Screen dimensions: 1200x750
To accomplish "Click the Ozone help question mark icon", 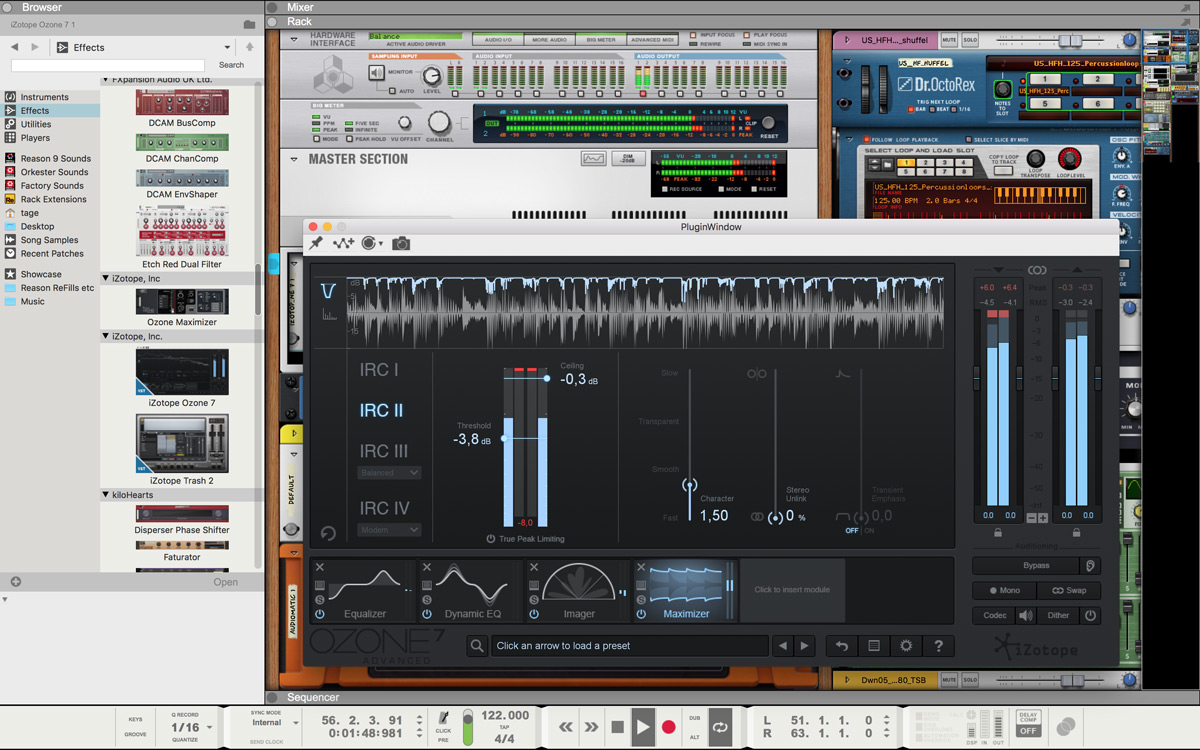I will point(938,646).
